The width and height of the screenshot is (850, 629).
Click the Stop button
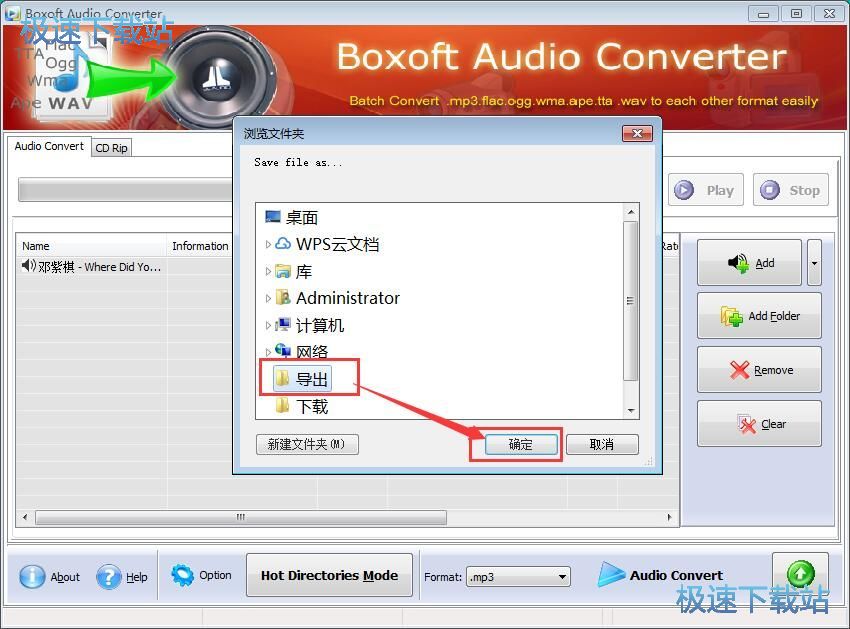click(x=790, y=190)
